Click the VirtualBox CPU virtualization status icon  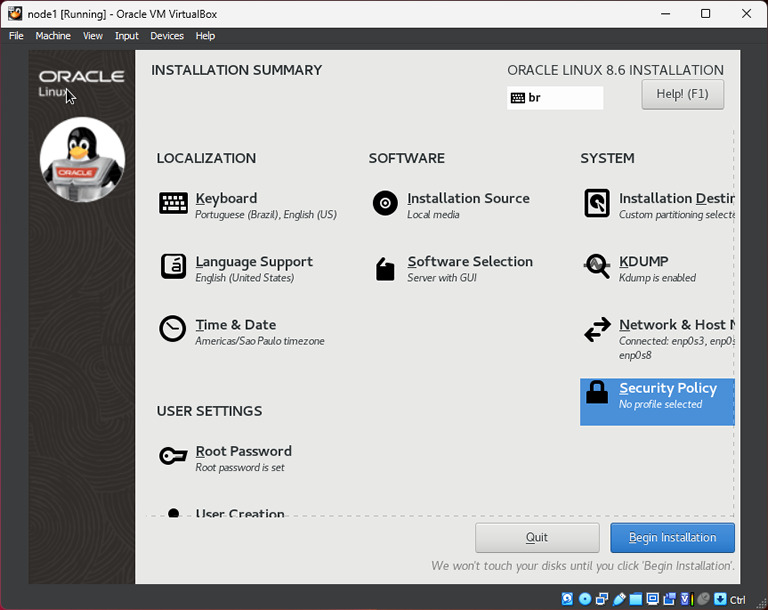[686, 599]
